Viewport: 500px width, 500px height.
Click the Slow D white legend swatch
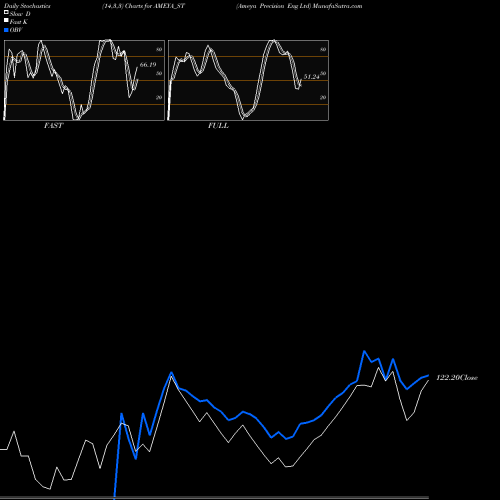point(6,13)
